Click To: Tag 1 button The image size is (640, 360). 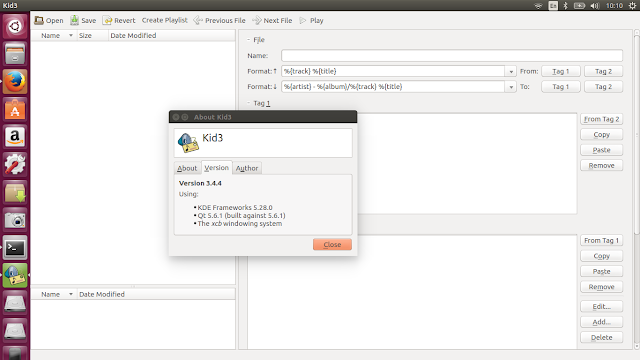tap(561, 87)
